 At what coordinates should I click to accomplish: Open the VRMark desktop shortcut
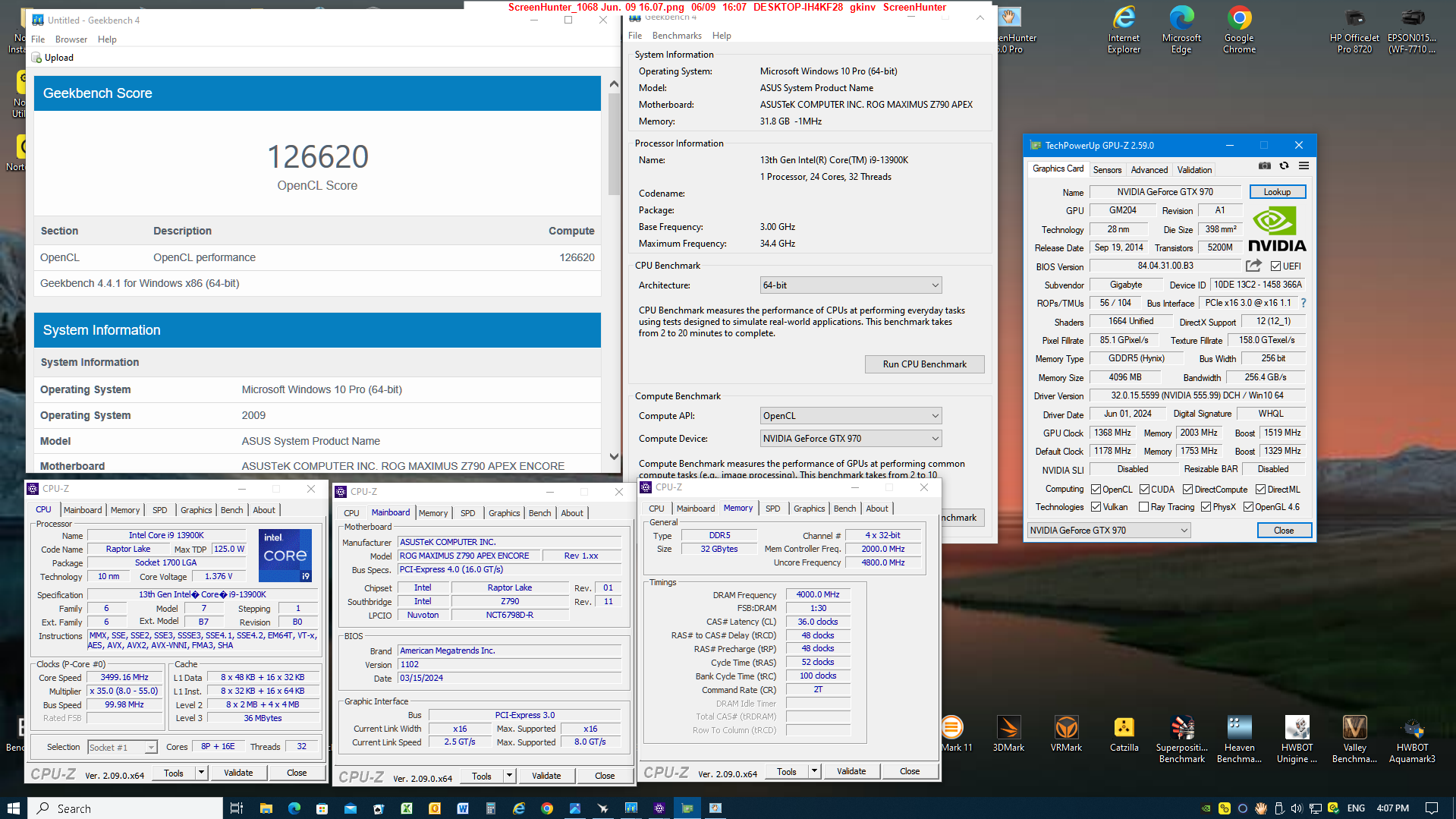(x=1066, y=733)
